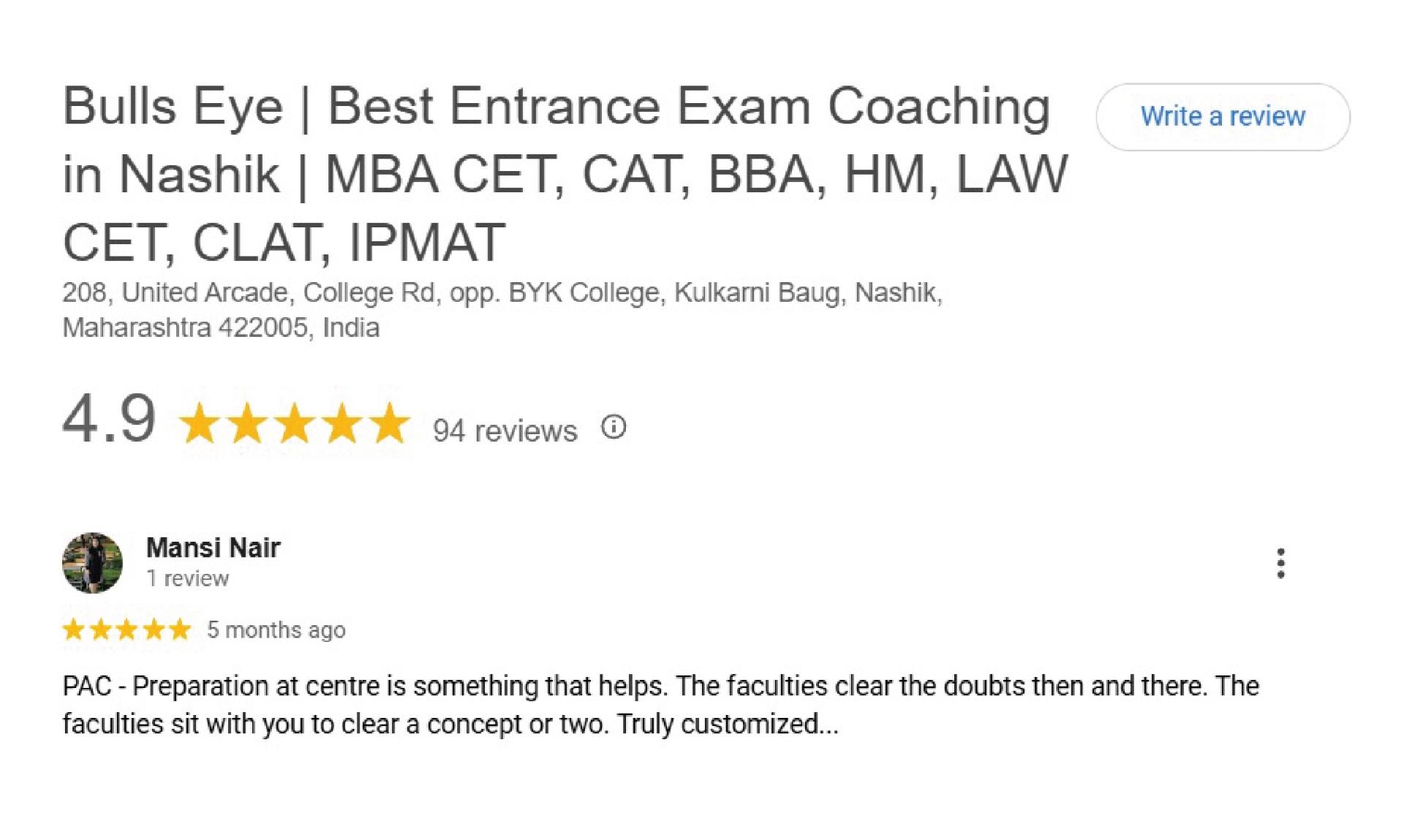Open the Mansi Nair reviewer name

(213, 548)
